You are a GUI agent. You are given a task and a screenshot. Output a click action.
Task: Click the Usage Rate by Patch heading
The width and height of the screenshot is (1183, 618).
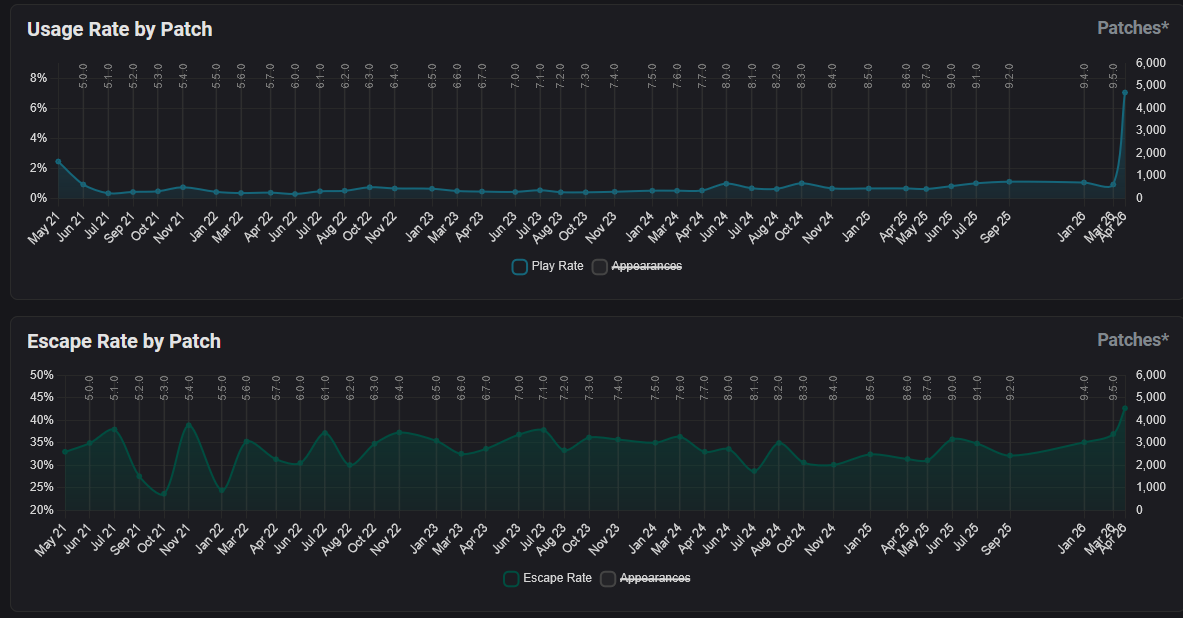click(x=120, y=29)
